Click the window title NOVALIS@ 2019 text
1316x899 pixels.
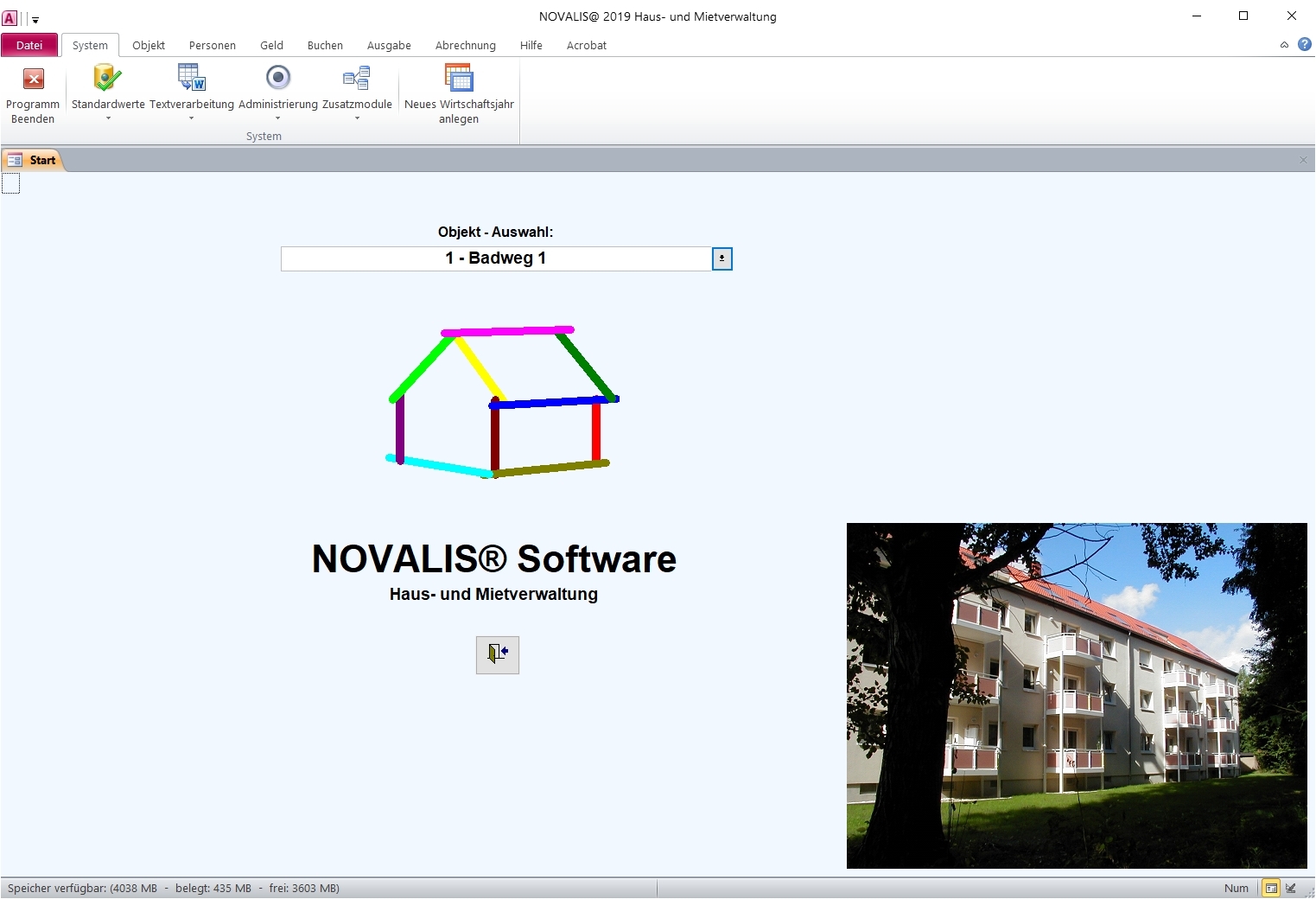point(658,16)
